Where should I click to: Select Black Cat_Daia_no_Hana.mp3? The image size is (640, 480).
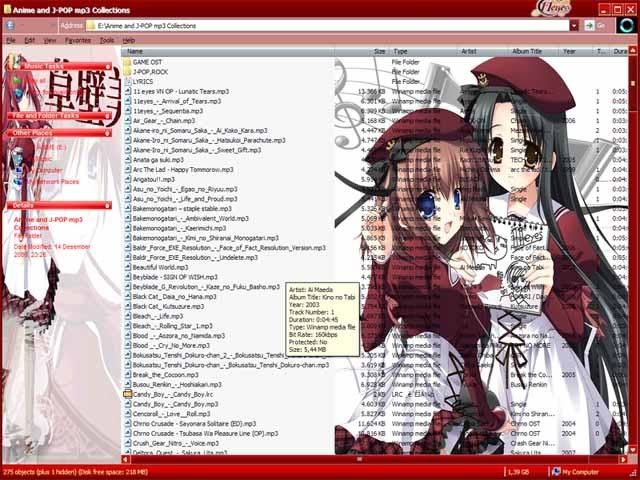pyautogui.click(x=175, y=297)
